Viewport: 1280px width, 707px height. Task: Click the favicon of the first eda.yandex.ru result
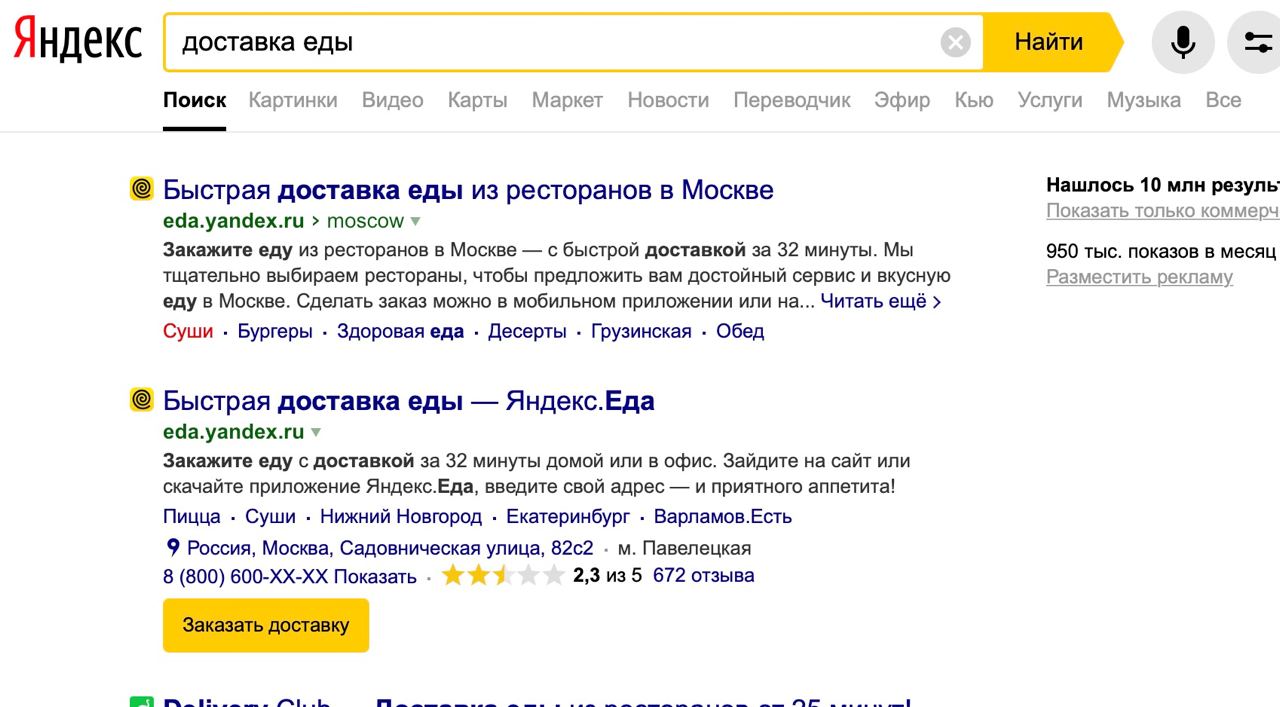click(x=142, y=189)
